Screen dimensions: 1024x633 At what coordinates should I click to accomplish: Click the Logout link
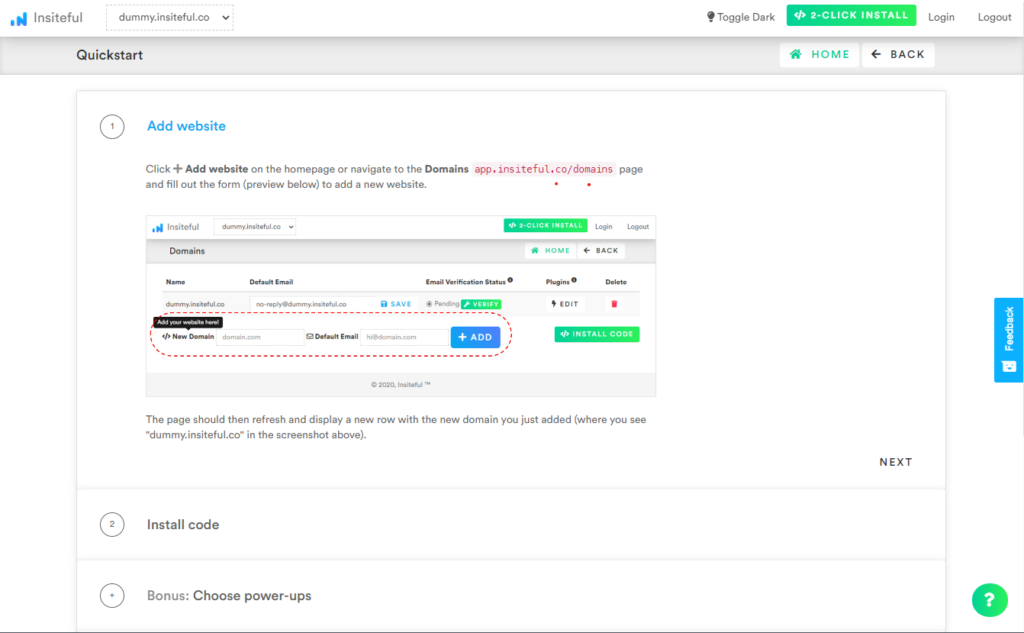click(x=994, y=17)
